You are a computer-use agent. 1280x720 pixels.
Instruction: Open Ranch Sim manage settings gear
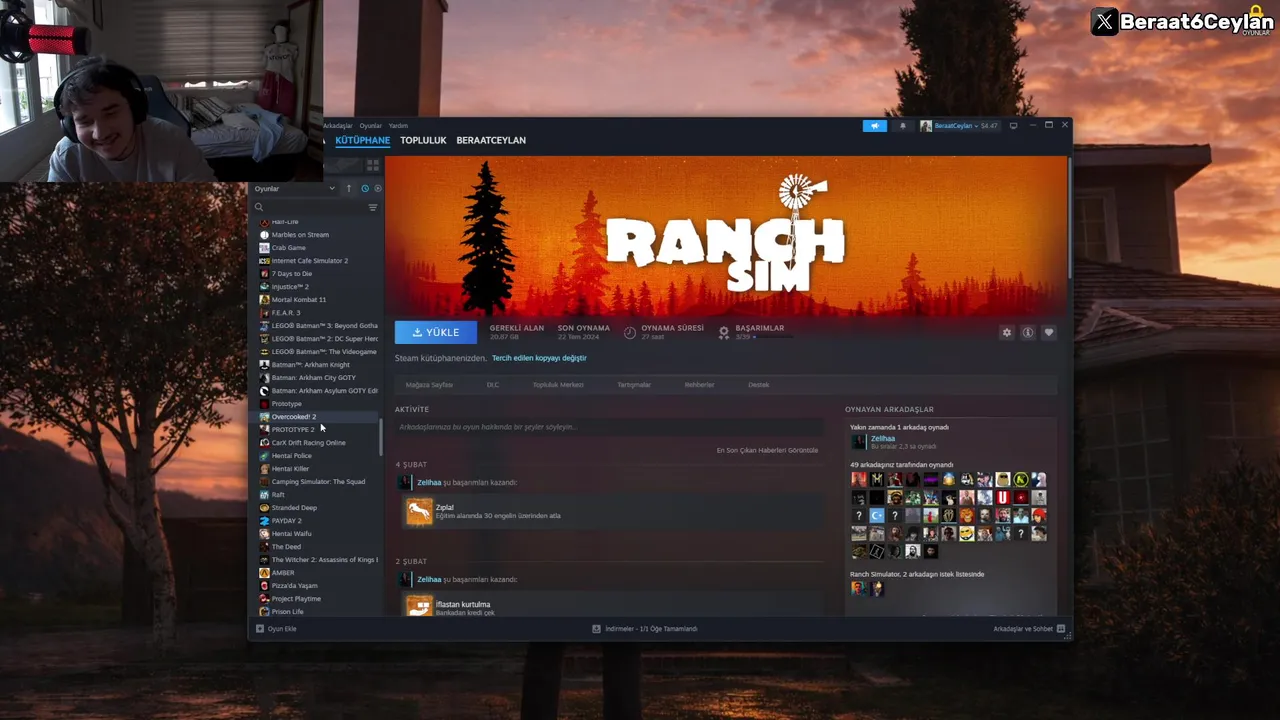tap(1007, 333)
